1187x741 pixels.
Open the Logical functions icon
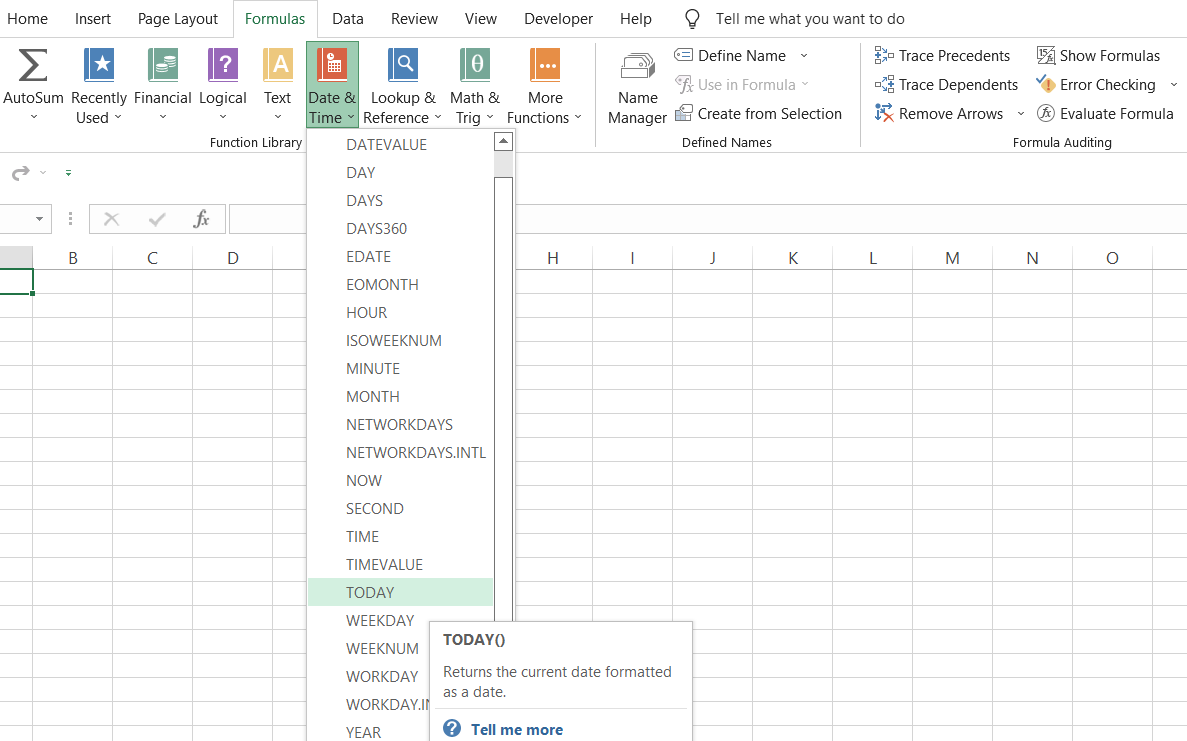(223, 66)
